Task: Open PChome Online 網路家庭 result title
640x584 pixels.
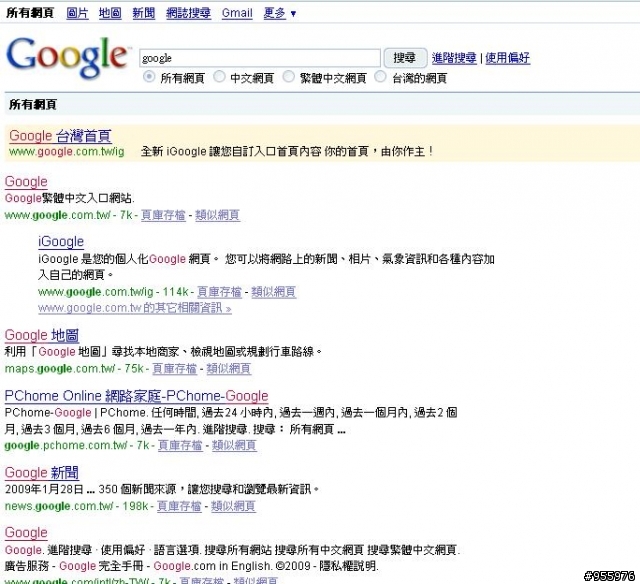Action: coord(136,396)
